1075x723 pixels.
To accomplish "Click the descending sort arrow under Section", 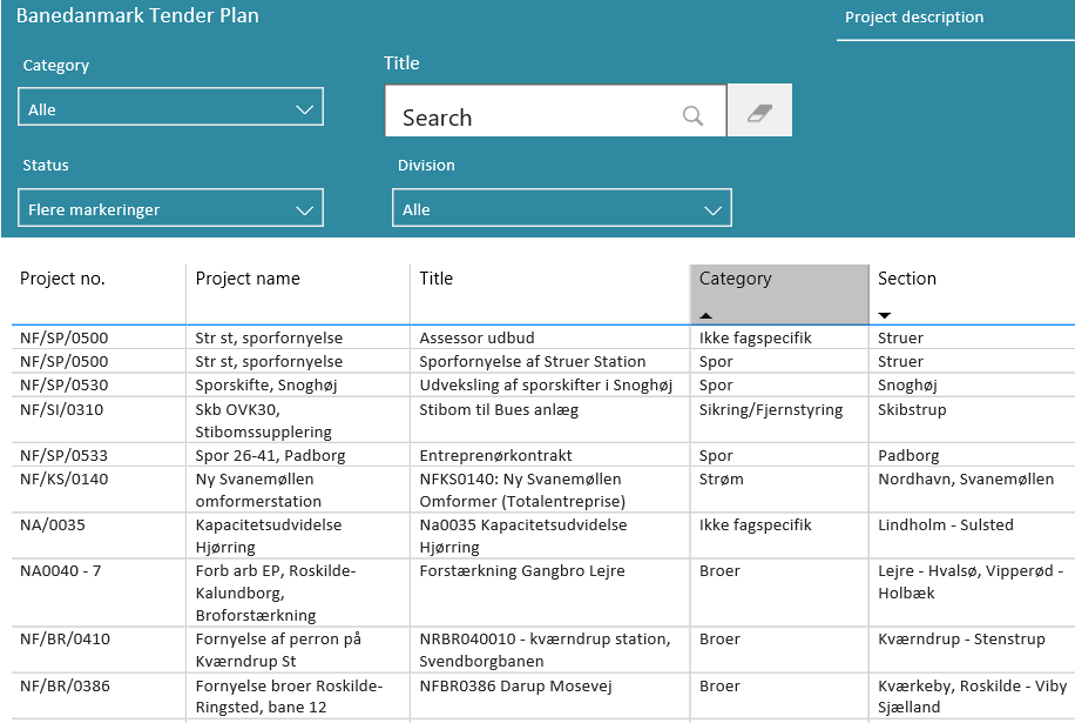I will point(884,316).
